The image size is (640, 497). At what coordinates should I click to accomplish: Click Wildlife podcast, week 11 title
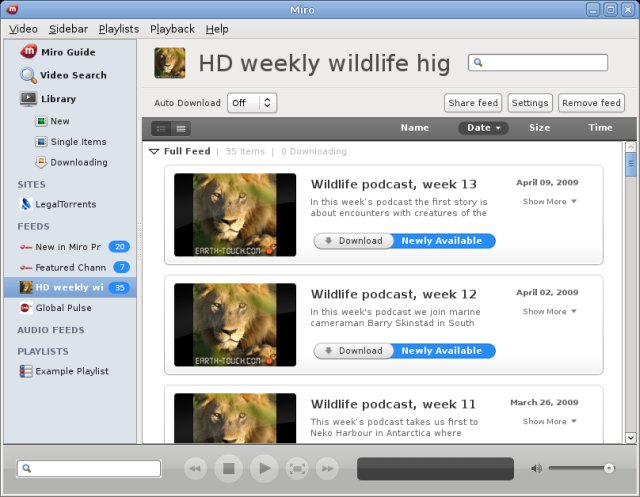tap(393, 404)
